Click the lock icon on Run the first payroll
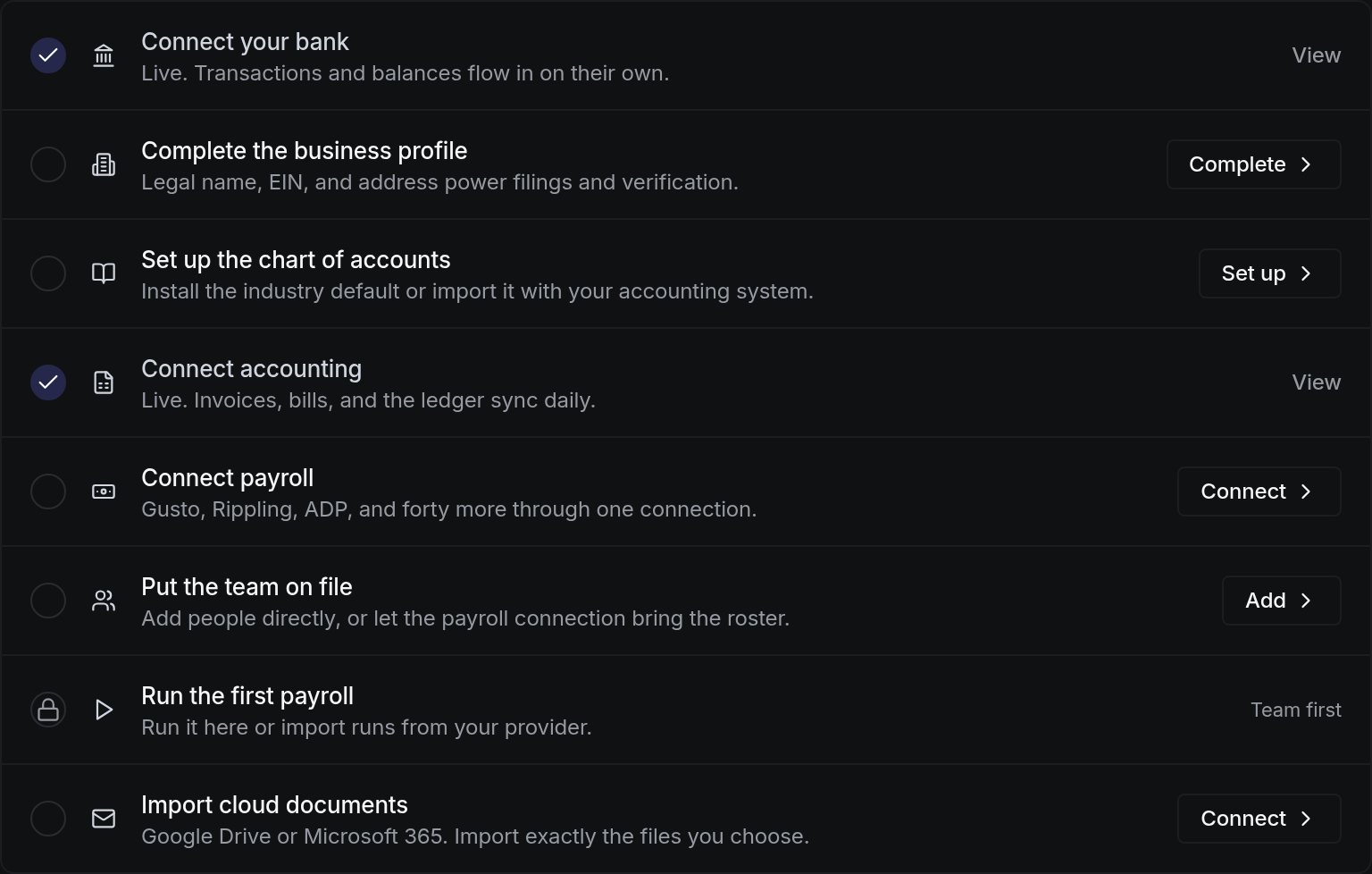This screenshot has height=874, width=1372. 48,710
